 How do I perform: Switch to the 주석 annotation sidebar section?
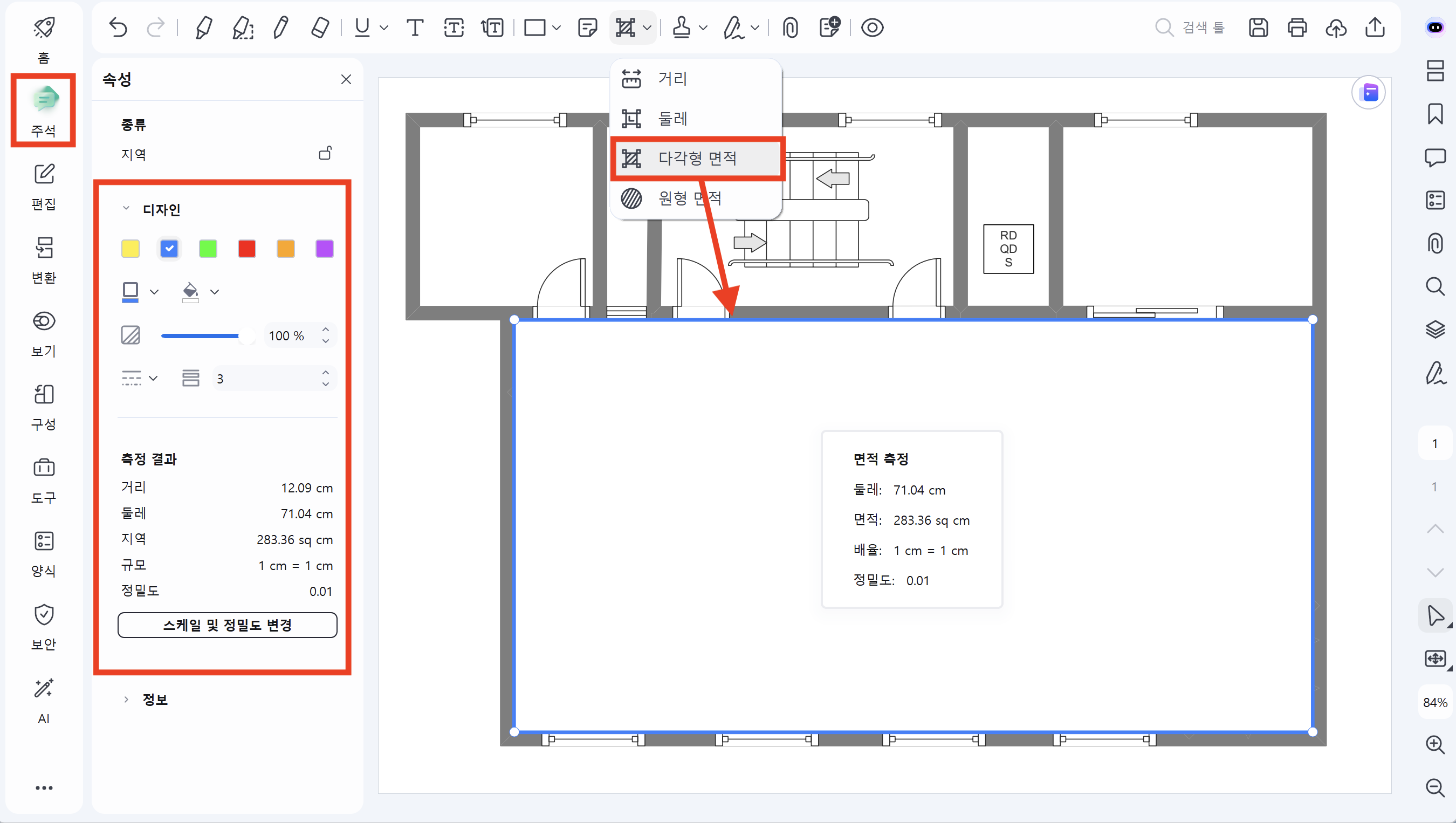pos(44,109)
